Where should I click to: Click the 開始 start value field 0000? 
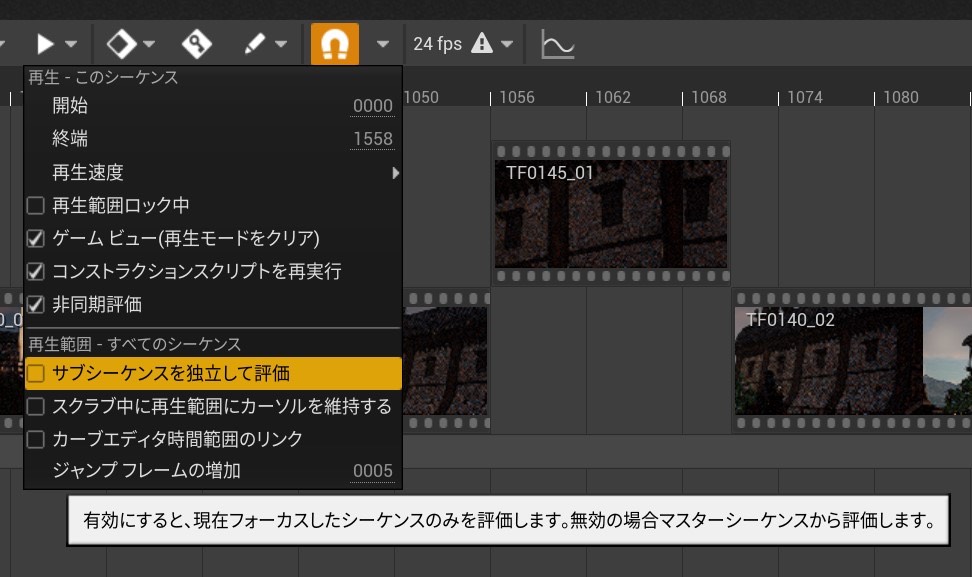(373, 106)
